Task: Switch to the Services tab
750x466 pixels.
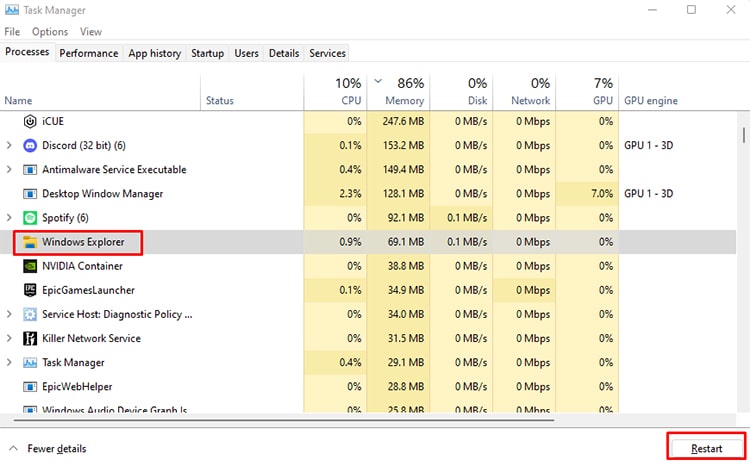Action: [x=327, y=53]
